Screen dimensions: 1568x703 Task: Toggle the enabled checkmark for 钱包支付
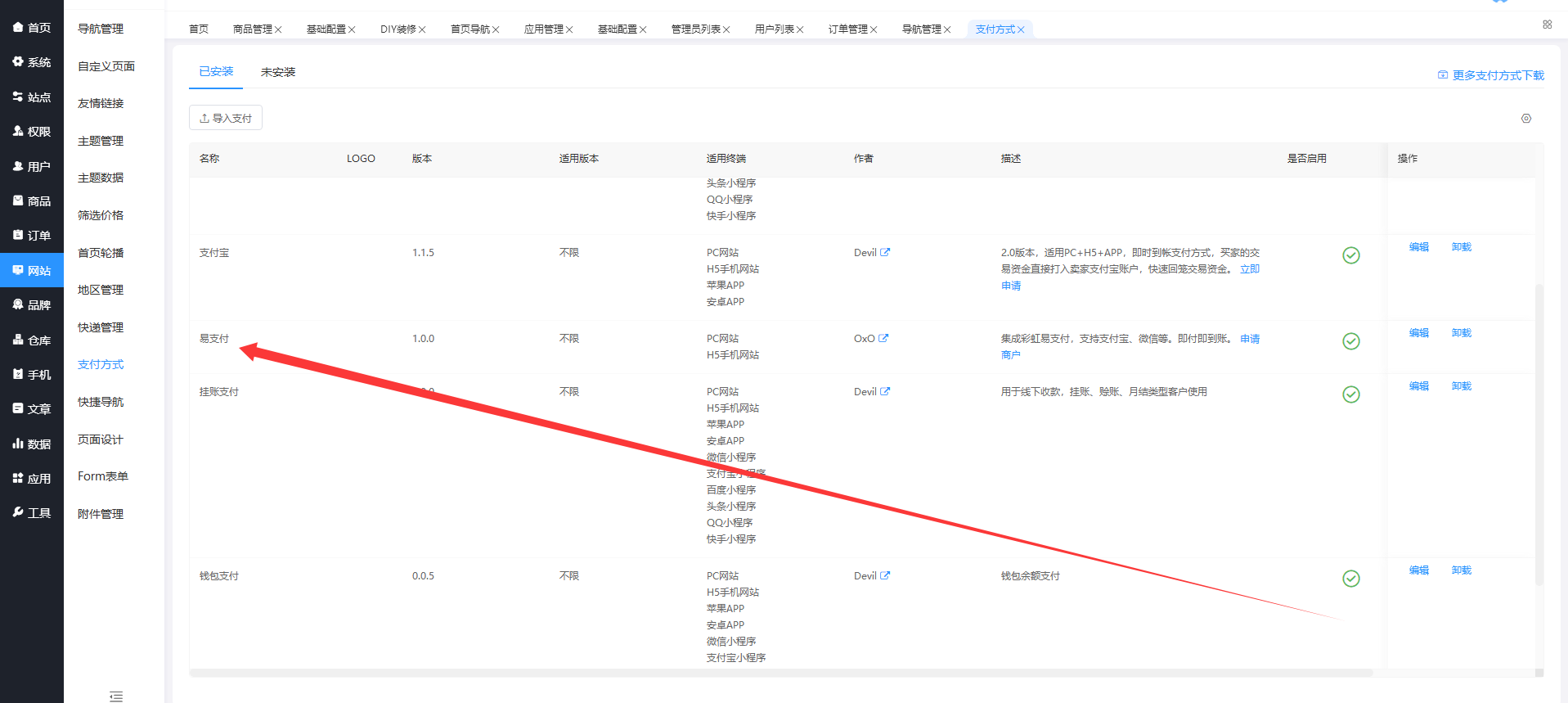point(1351,579)
